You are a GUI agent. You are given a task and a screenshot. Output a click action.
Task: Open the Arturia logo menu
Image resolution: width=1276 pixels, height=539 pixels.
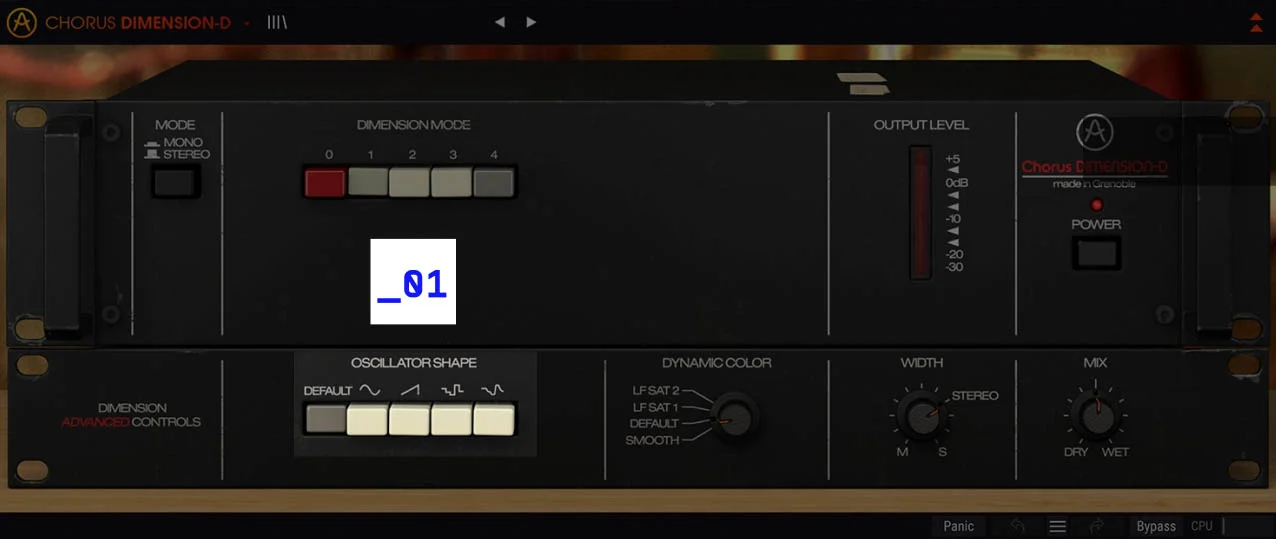coord(22,22)
